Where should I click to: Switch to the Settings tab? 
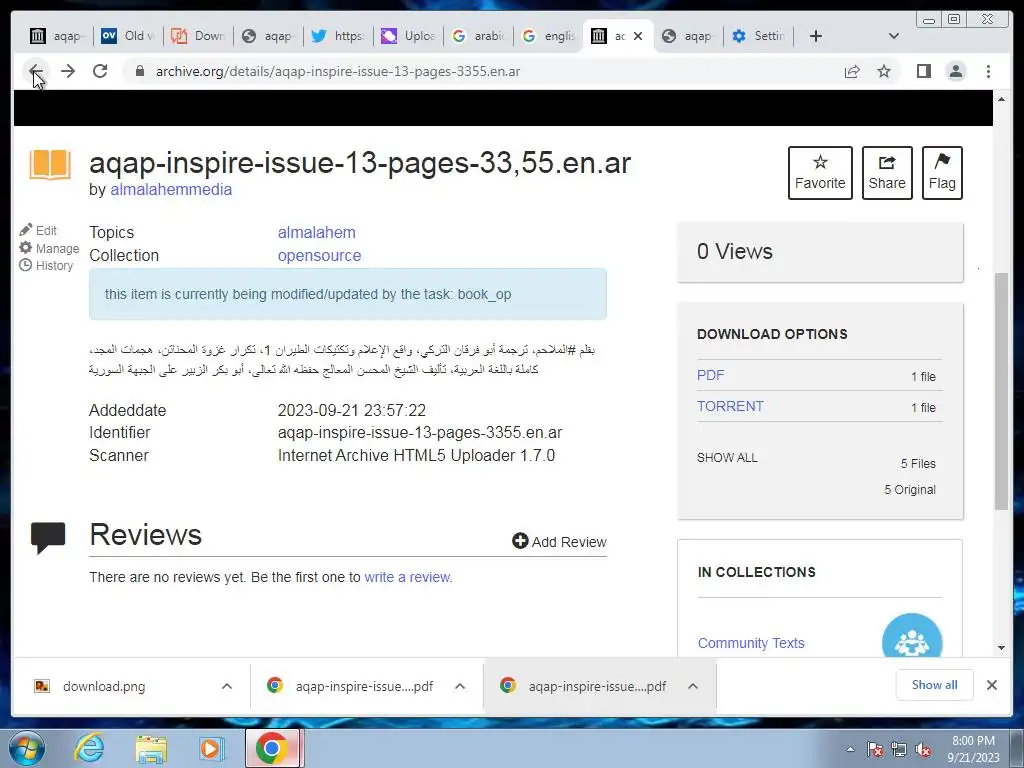(758, 36)
